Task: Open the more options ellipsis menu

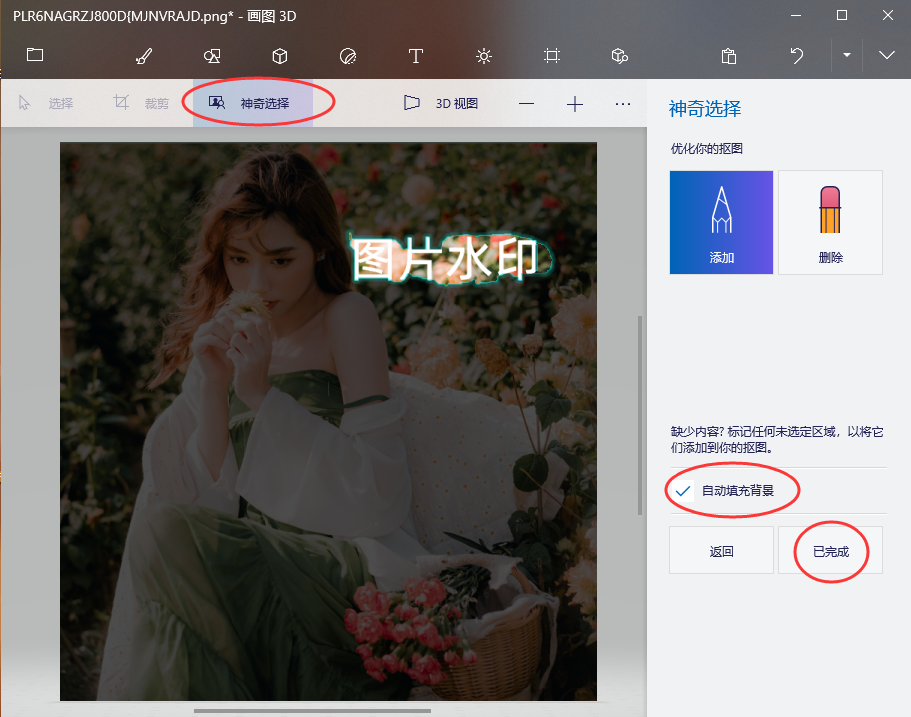Action: pos(623,103)
